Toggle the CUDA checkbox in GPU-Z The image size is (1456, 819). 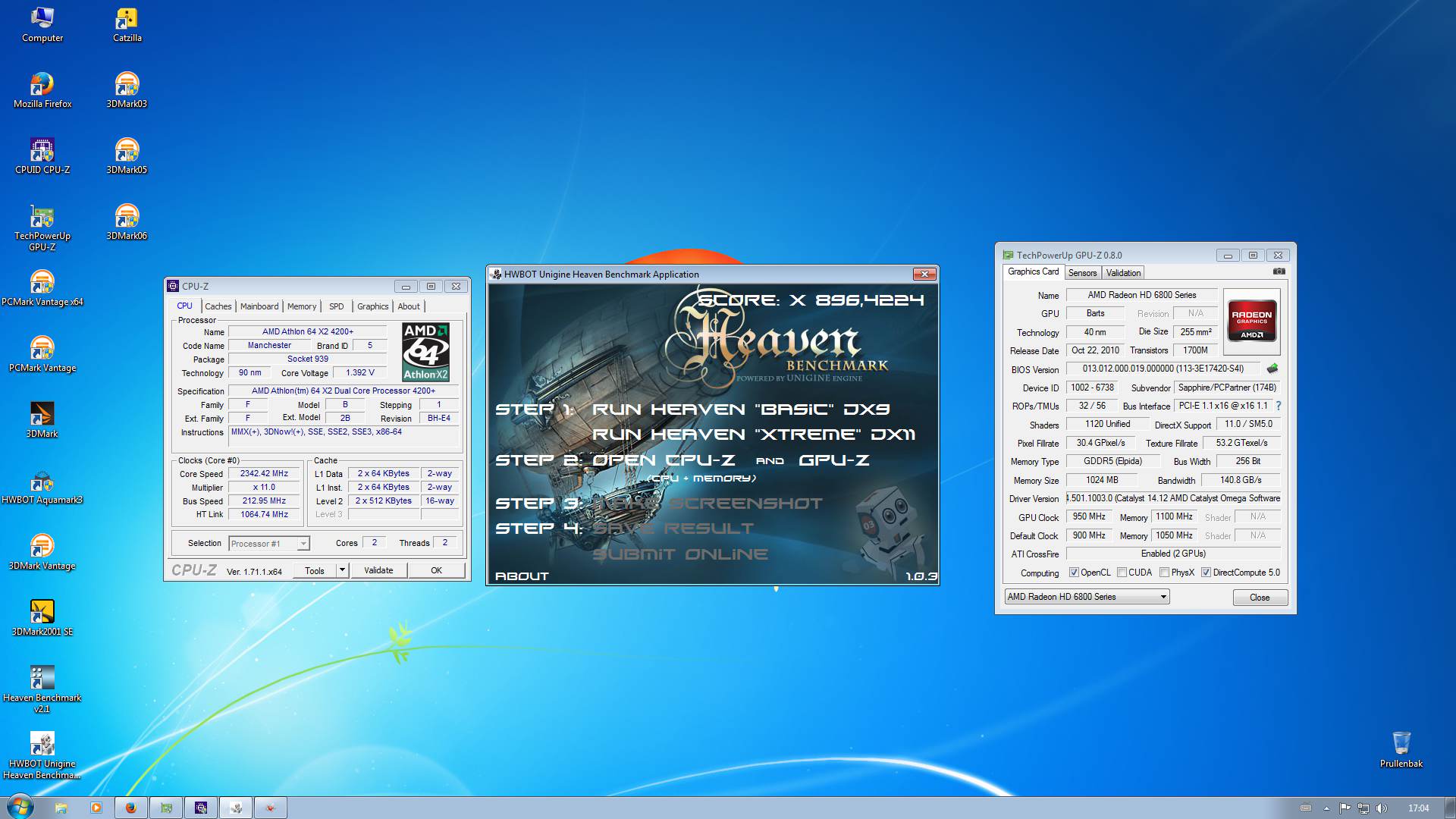[x=1122, y=573]
